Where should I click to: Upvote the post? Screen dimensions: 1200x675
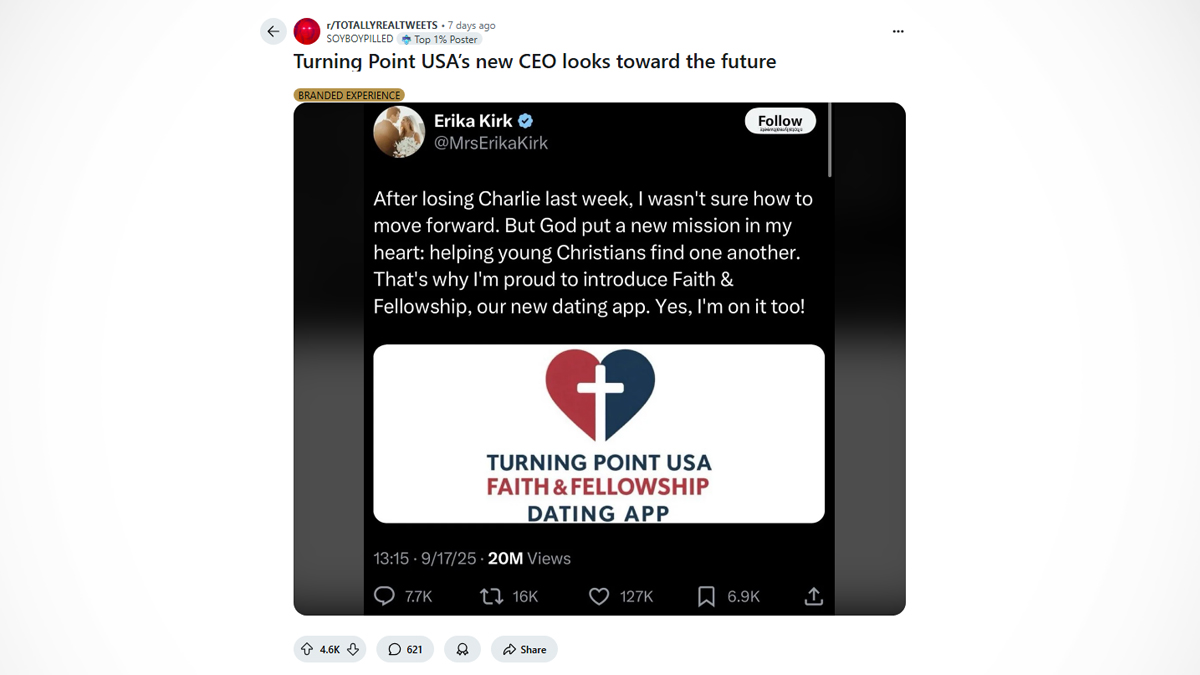307,649
